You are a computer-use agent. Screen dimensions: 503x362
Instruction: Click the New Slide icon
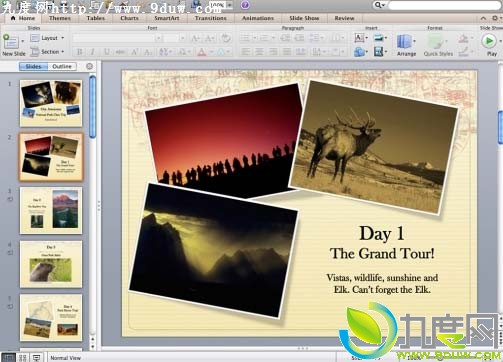pos(10,41)
